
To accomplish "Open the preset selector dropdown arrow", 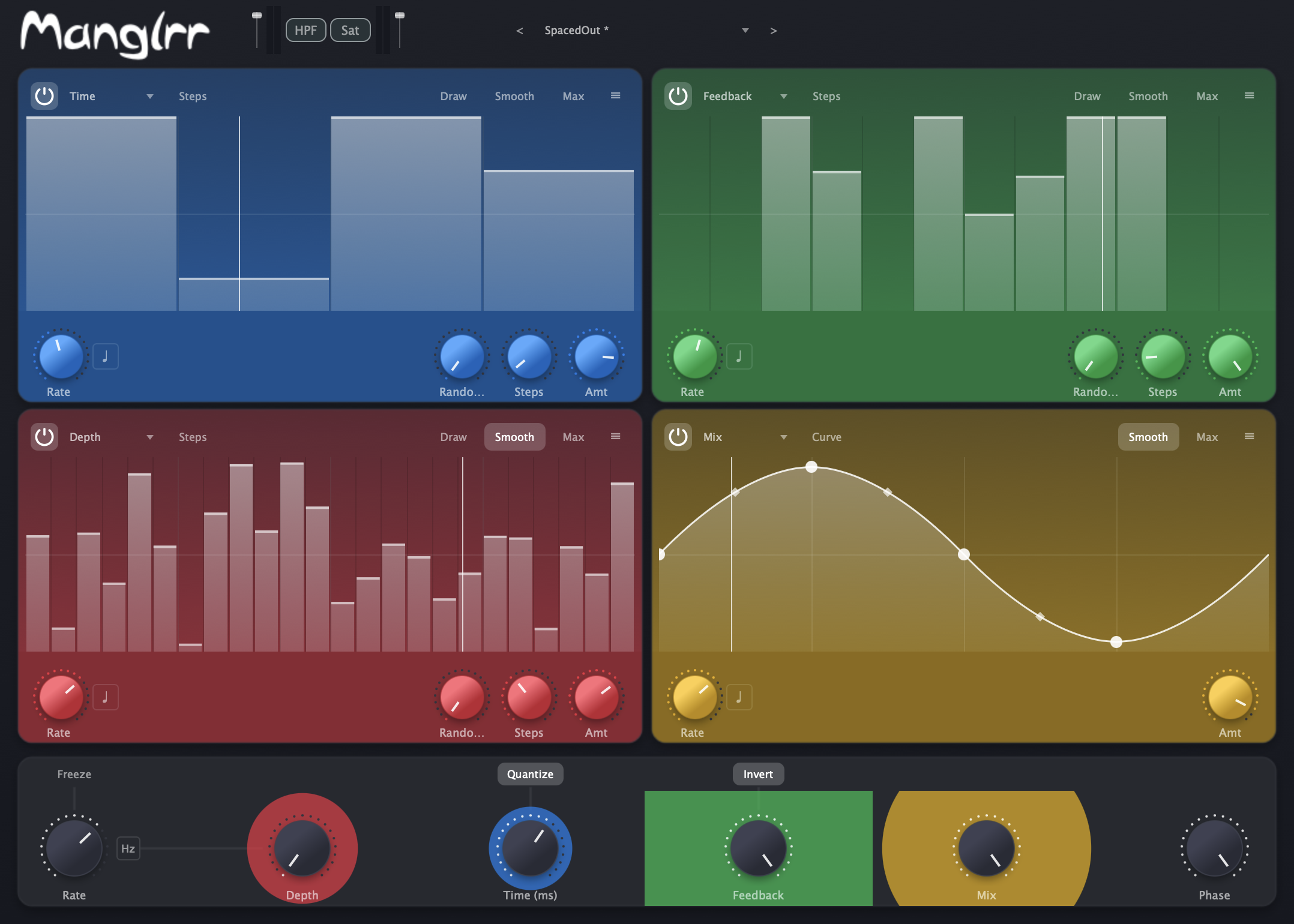I will pyautogui.click(x=745, y=30).
